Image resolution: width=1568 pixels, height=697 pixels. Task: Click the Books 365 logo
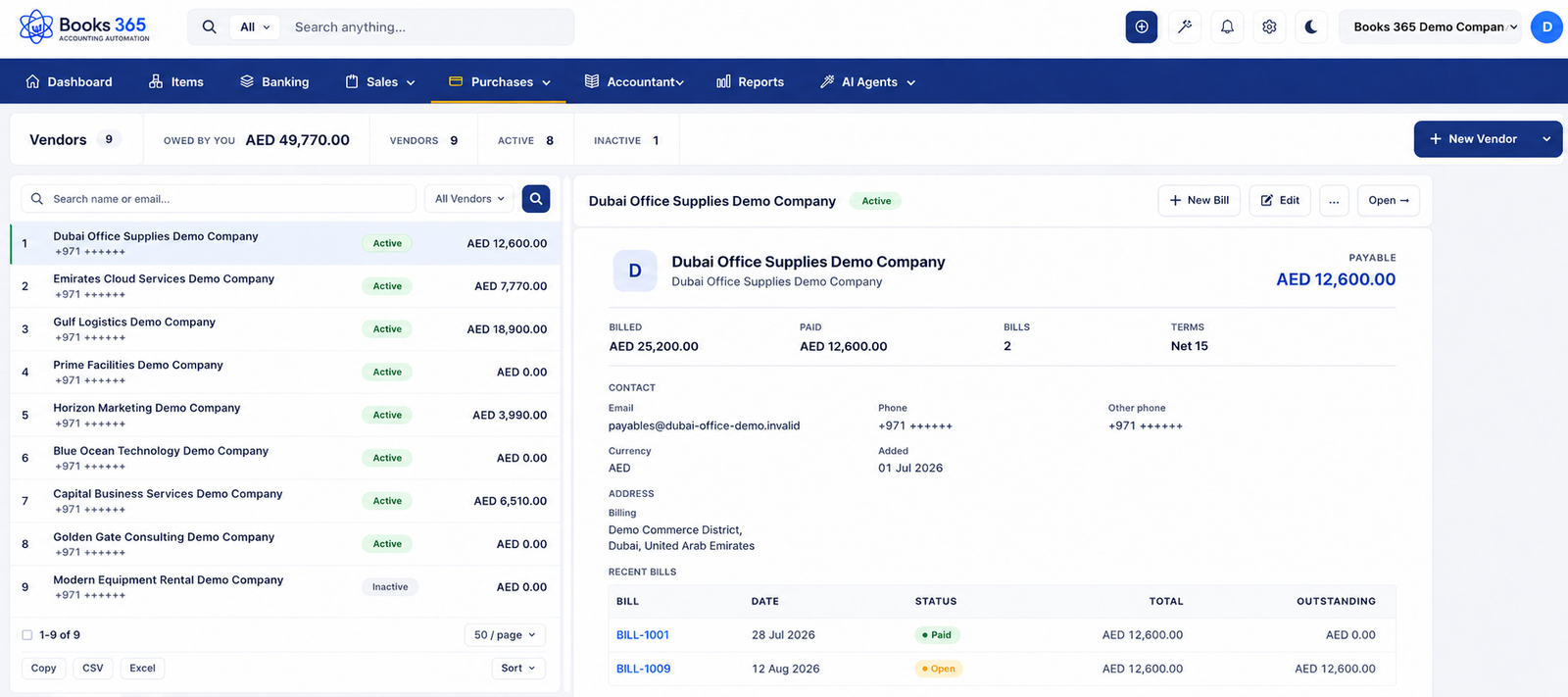tap(84, 27)
